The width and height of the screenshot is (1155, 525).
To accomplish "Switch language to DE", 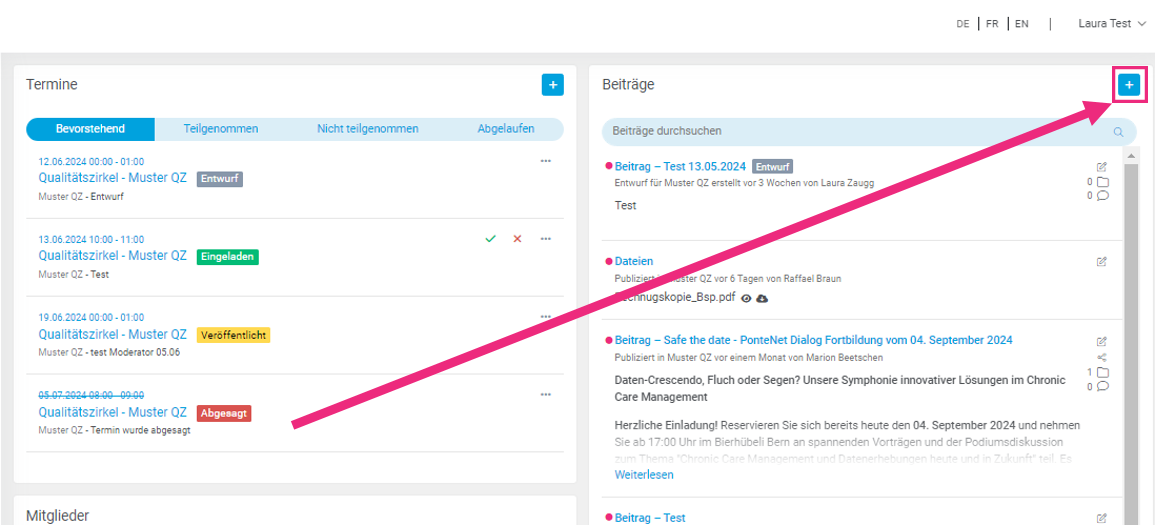I will [x=963, y=24].
